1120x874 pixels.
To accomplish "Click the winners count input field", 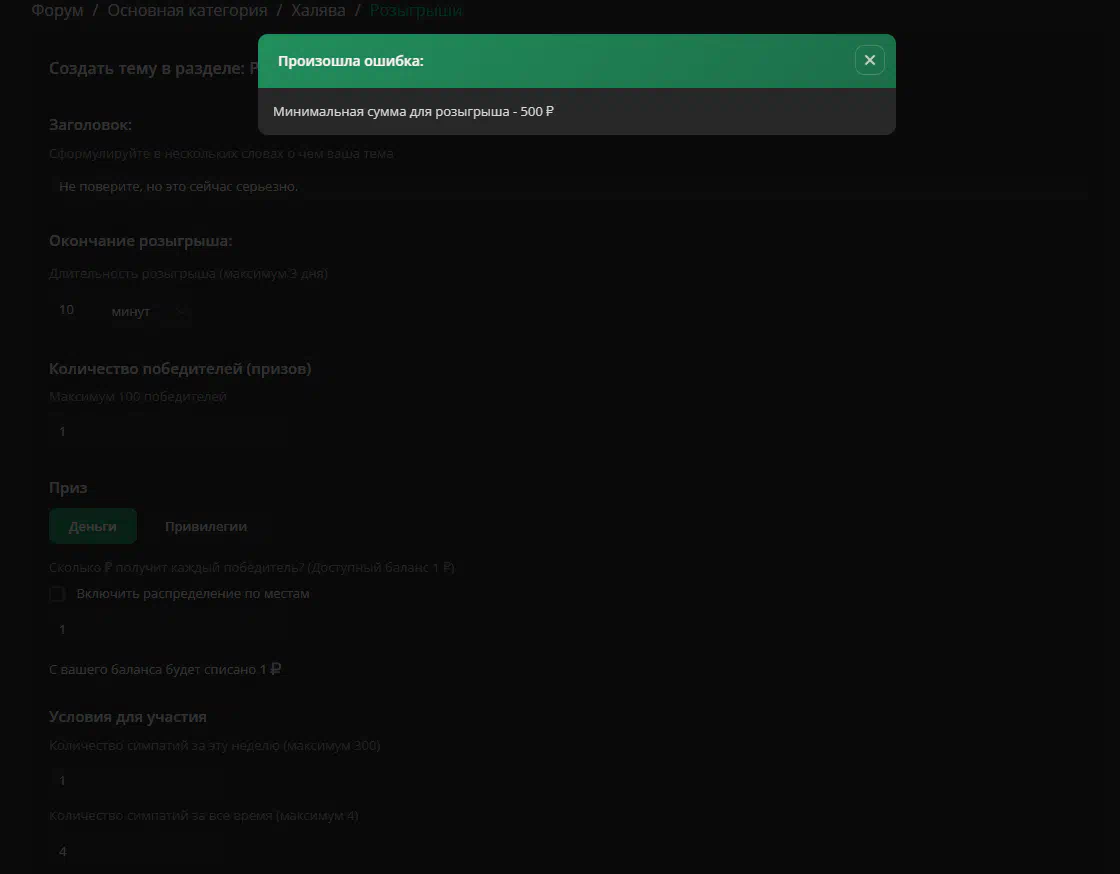I will (x=169, y=431).
